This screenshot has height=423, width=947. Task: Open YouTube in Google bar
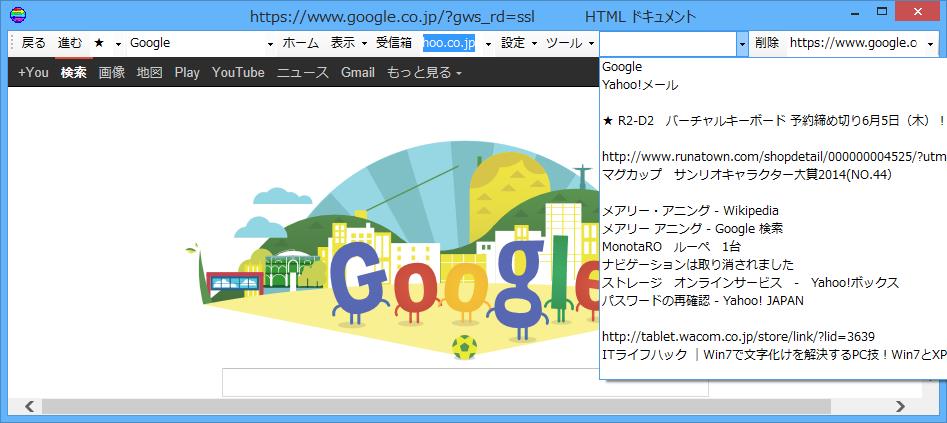(x=238, y=73)
